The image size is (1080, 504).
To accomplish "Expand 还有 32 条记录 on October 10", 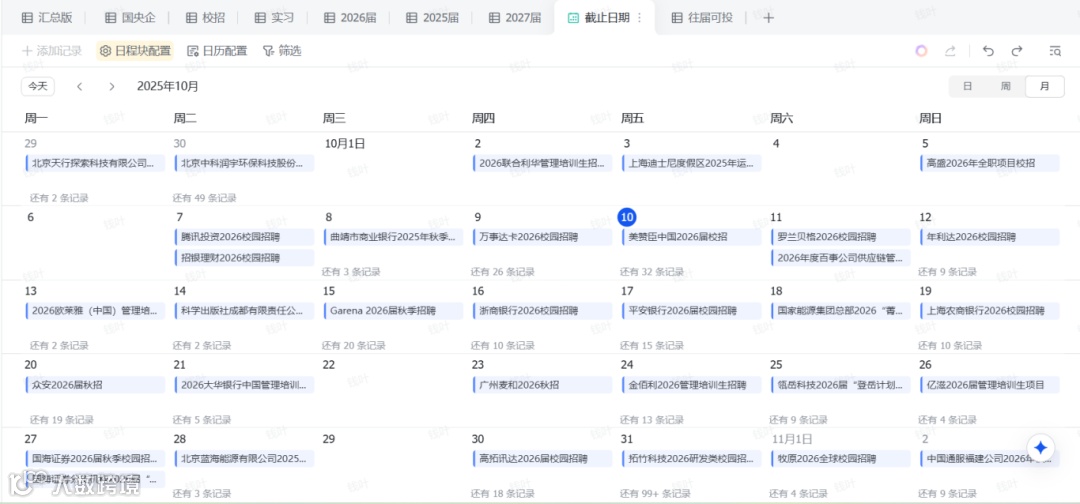I will (x=652, y=271).
